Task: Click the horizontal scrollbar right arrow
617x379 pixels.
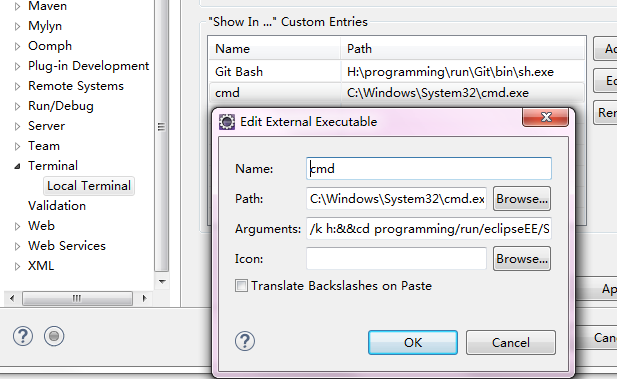Action: coord(144,298)
